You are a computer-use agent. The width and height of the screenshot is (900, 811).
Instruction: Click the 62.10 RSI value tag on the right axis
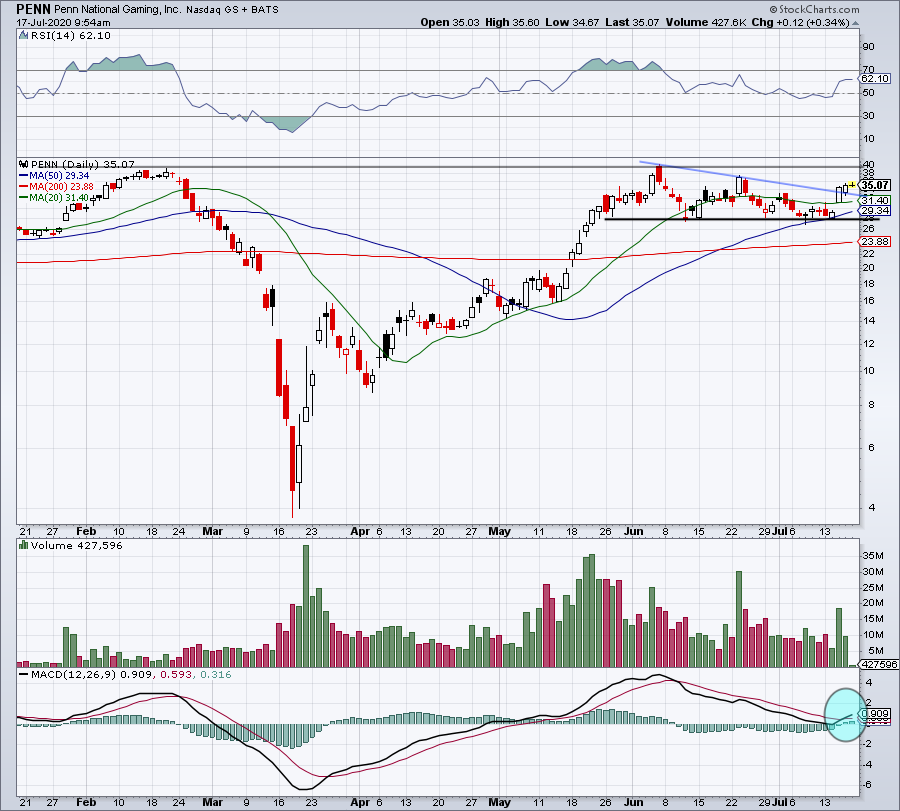875,78
